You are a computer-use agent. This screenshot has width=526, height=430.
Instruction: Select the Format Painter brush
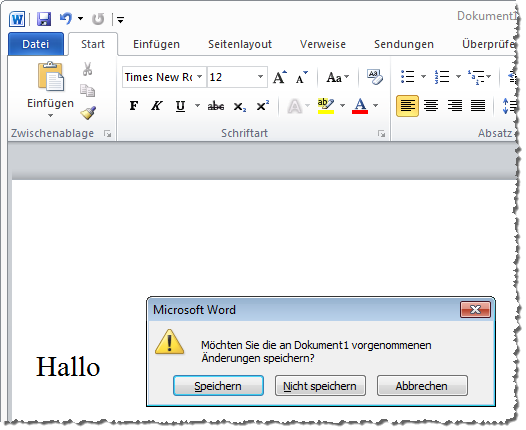[88, 113]
